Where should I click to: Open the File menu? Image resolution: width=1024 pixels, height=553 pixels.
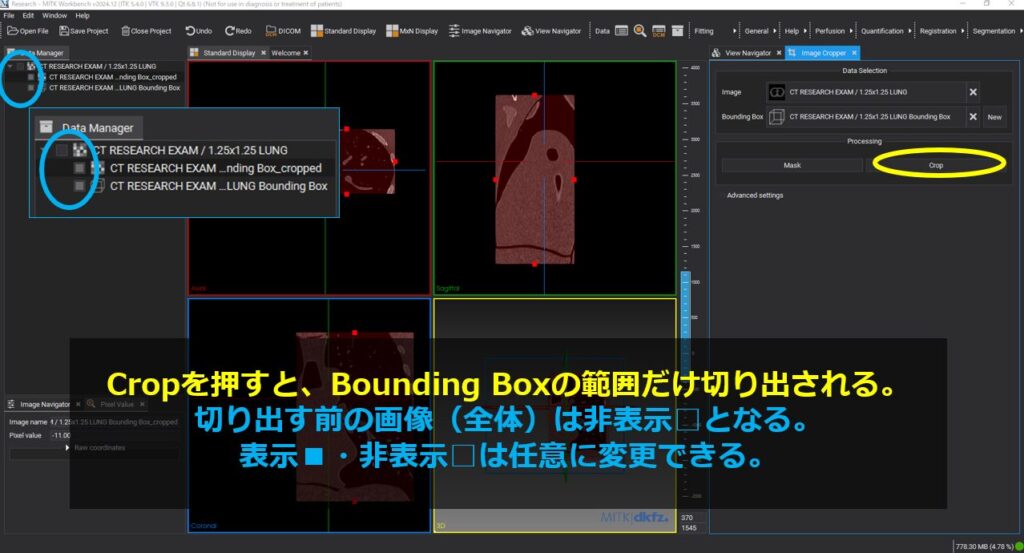[9, 15]
